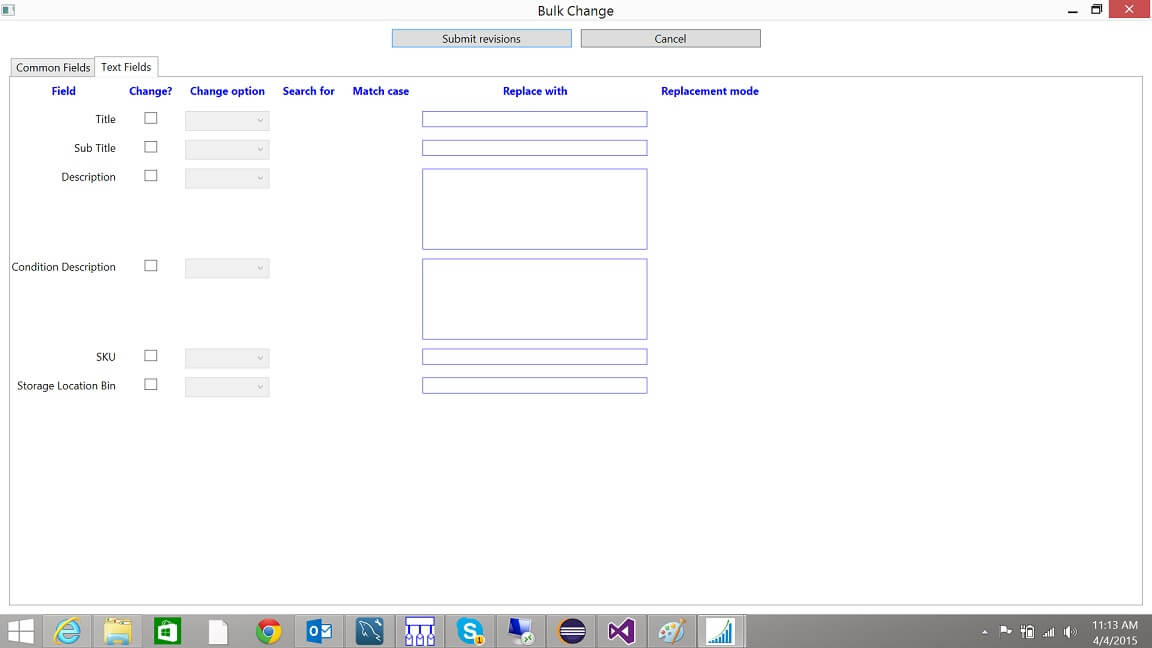Viewport: 1152px width, 648px height.
Task: Switch to the Common Fields tab
Action: [52, 67]
